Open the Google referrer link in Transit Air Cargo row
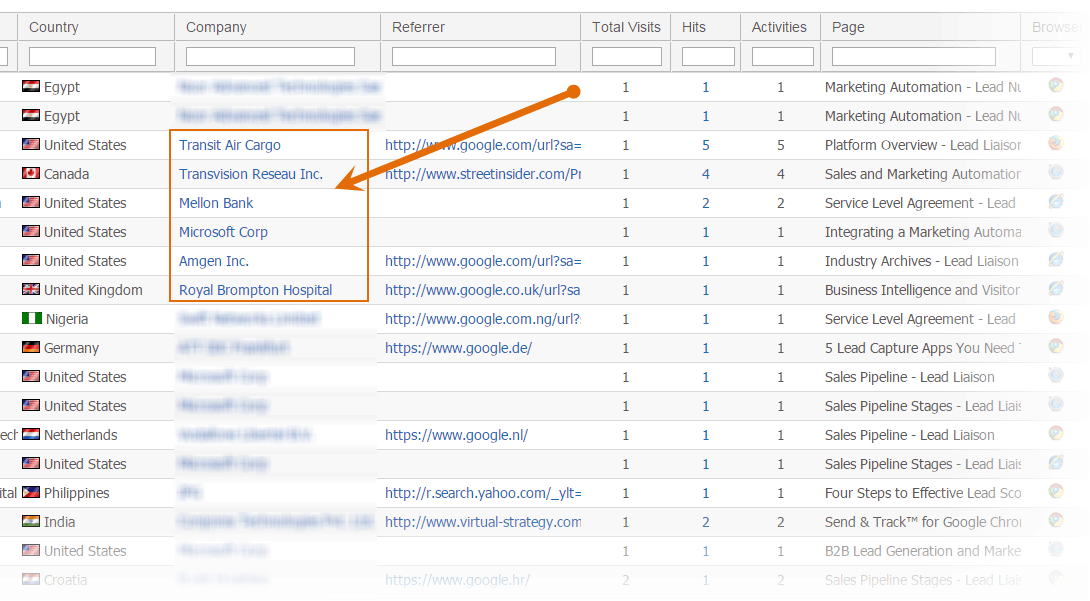The image size is (1090, 601). 483,145
